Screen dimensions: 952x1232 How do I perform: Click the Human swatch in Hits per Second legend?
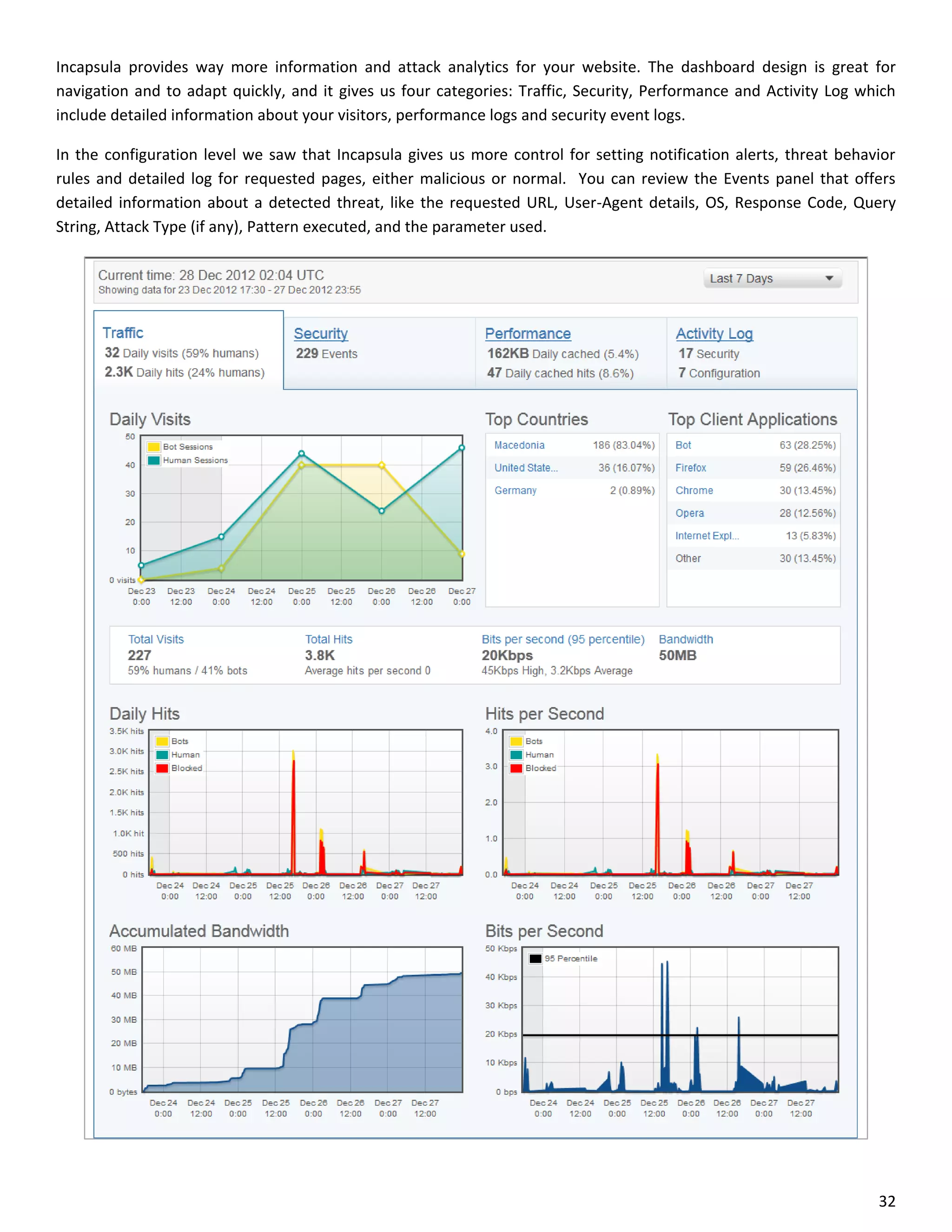pos(516,755)
